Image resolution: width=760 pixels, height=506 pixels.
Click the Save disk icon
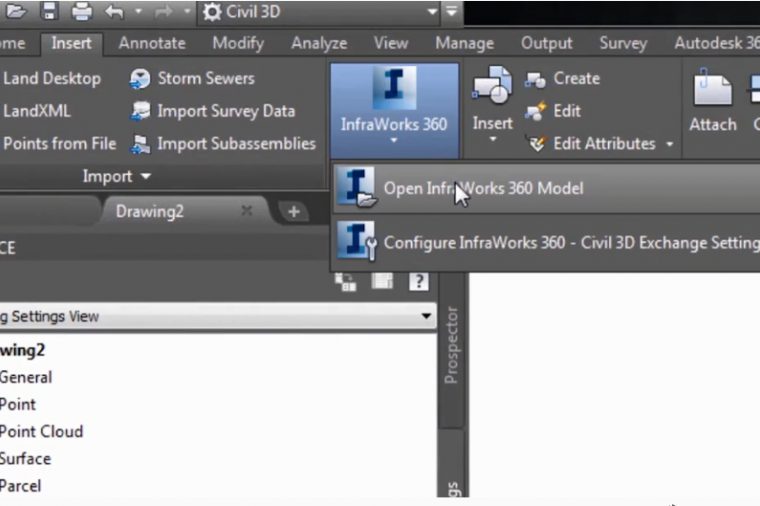49,11
